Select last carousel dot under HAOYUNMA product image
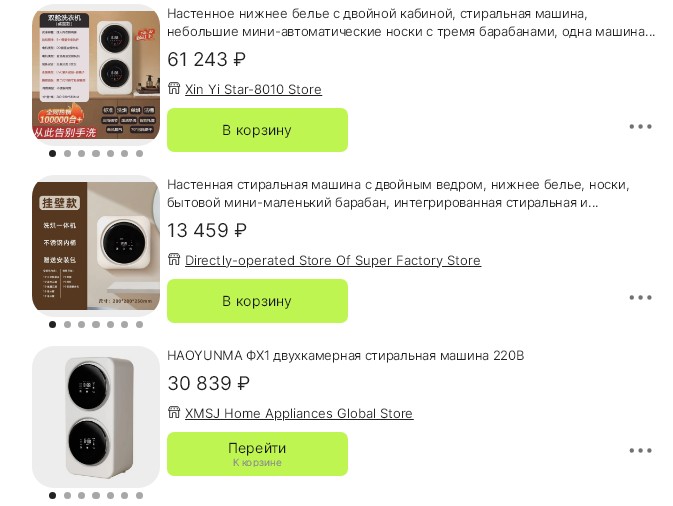The image size is (673, 506). point(139,495)
